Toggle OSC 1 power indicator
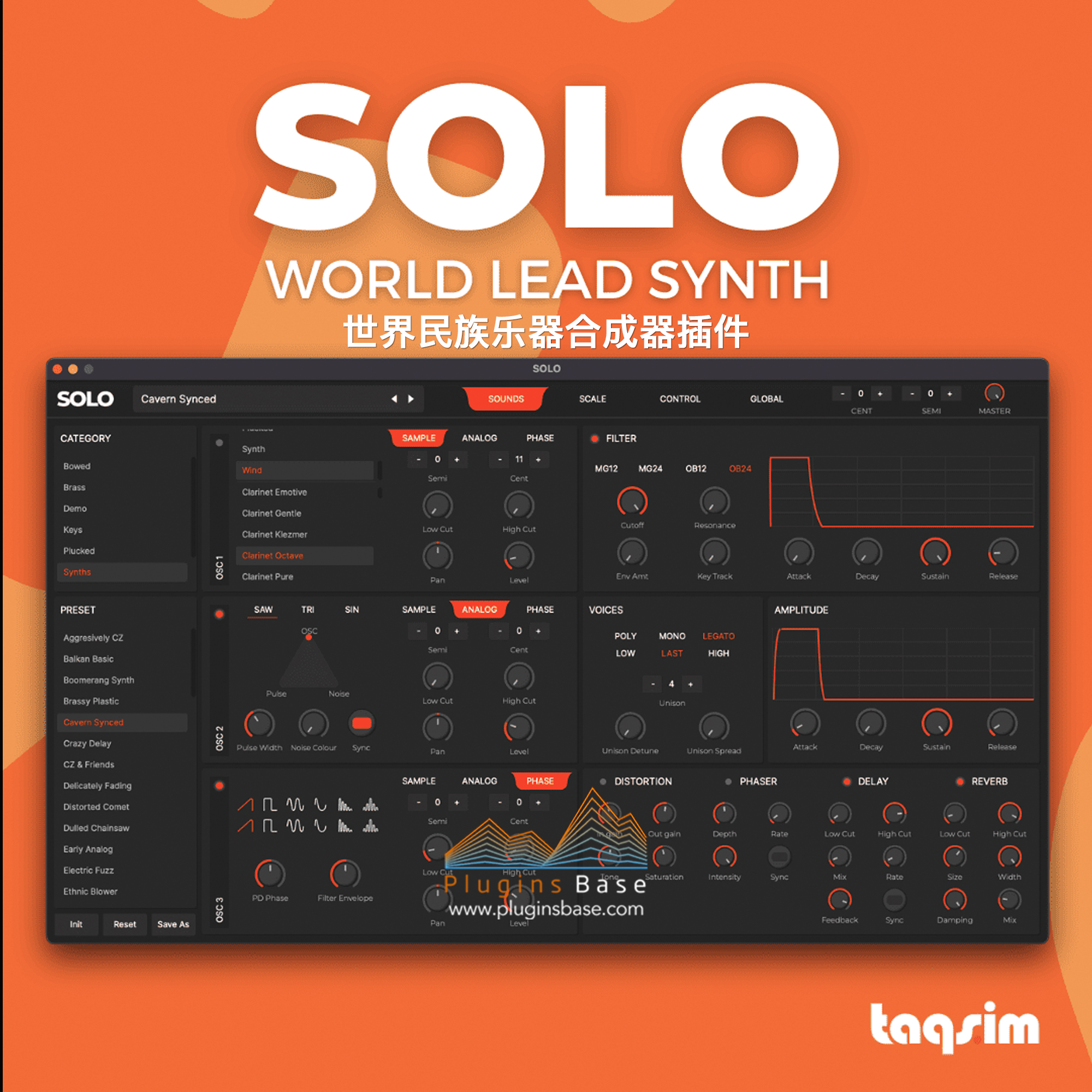This screenshot has height=1092, width=1092. (219, 443)
